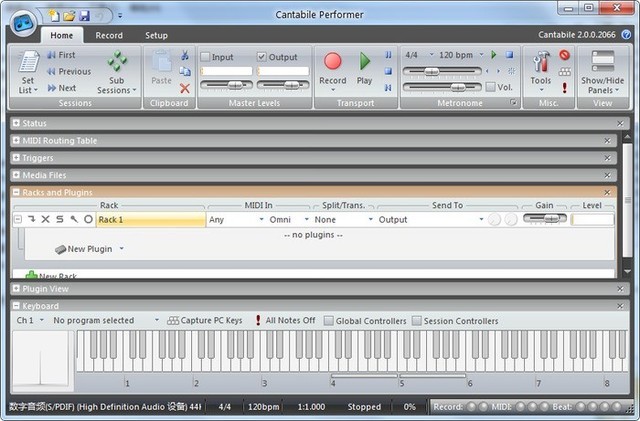Open the 120 bpm tempo dropdown
The width and height of the screenshot is (640, 421).
pyautogui.click(x=460, y=55)
